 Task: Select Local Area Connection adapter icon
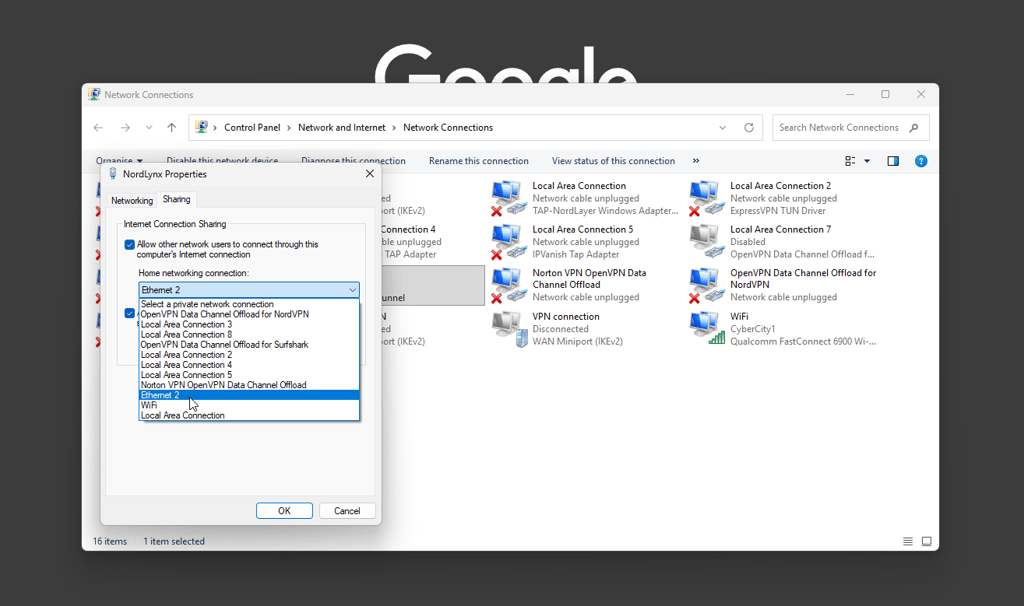(x=508, y=199)
